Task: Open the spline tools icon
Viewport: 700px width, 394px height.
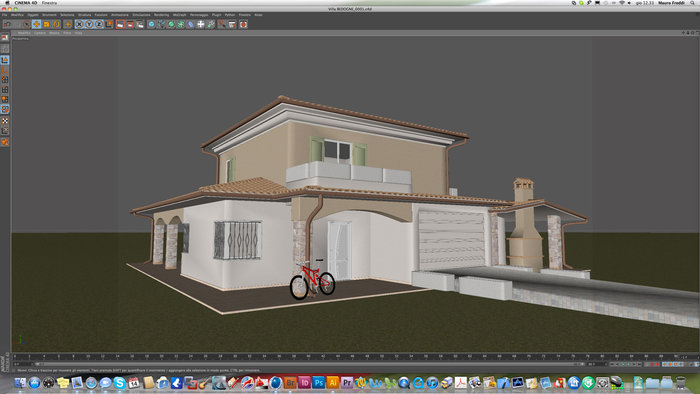Action: (161, 24)
